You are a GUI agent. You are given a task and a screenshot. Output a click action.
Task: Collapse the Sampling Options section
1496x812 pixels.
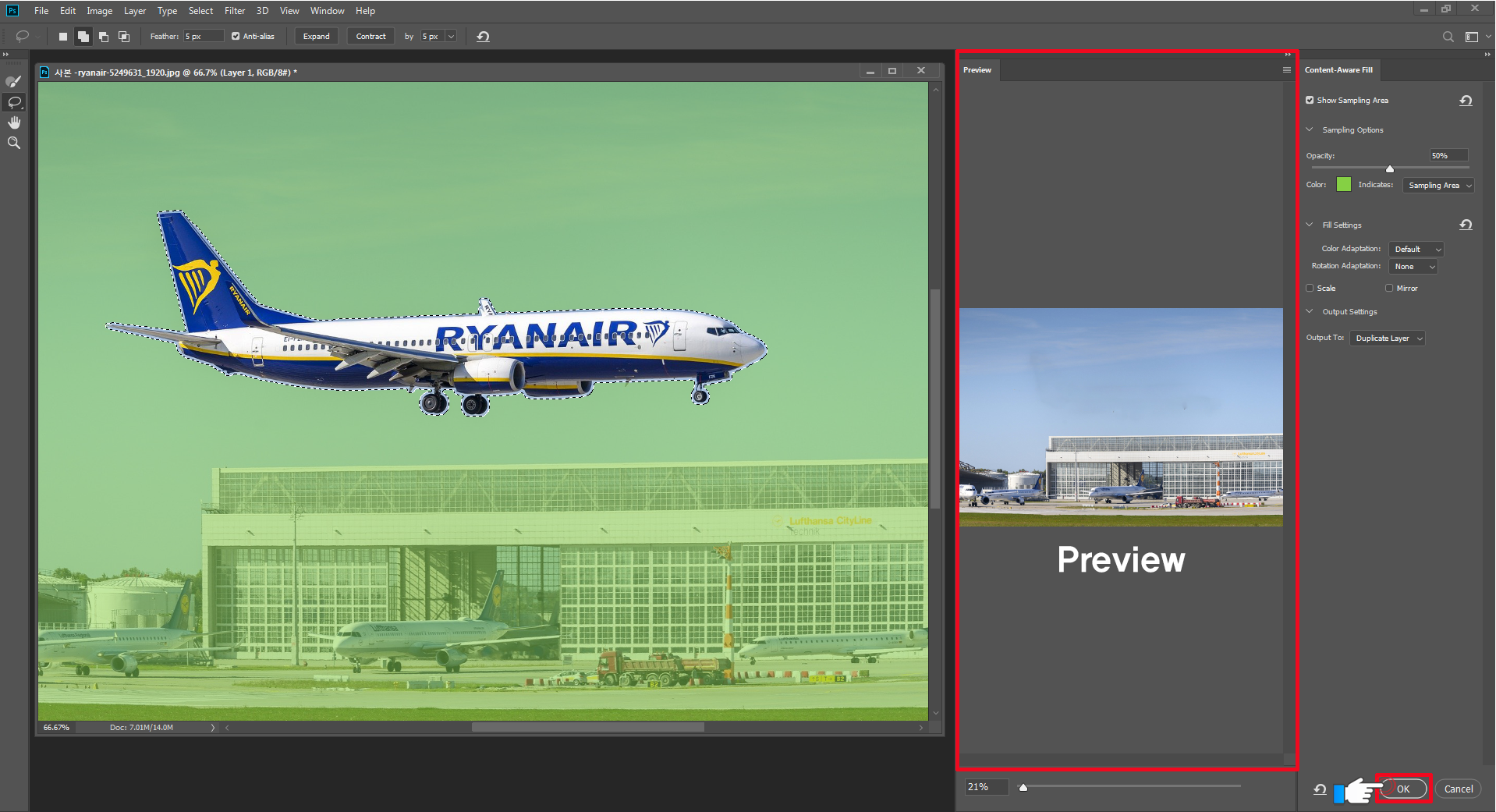pos(1310,129)
